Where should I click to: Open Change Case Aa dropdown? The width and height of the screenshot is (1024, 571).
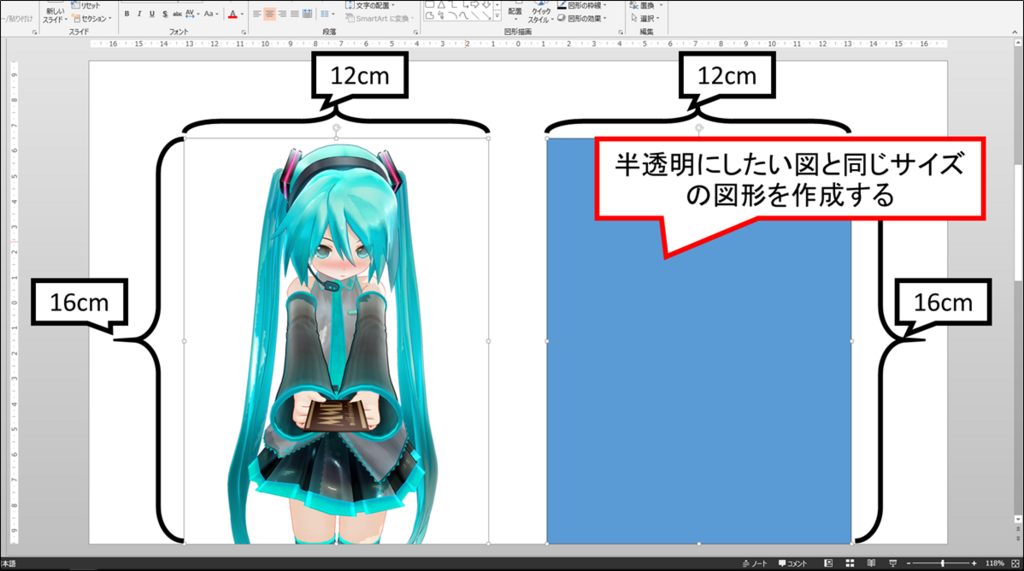(x=210, y=14)
